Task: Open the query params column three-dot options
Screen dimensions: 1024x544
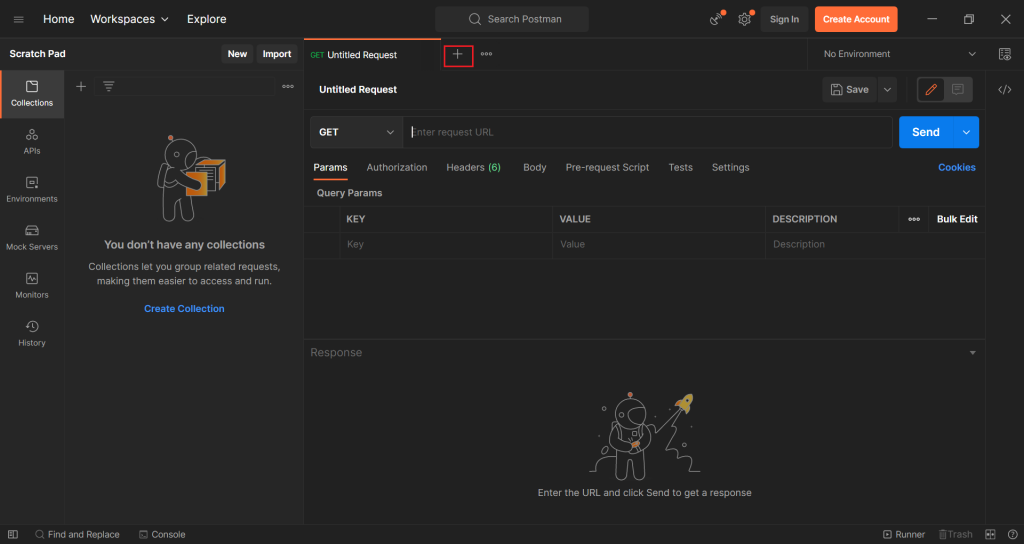Action: point(914,219)
